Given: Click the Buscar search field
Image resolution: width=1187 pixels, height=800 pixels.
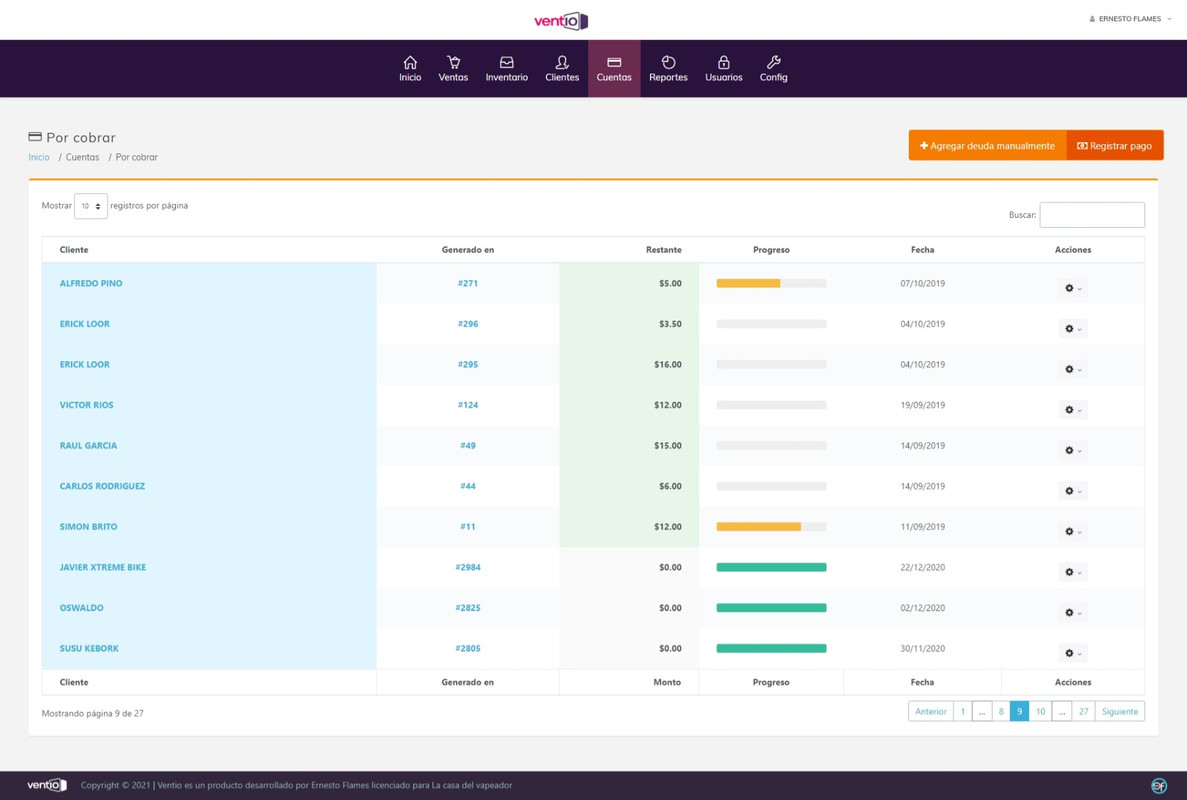Looking at the screenshot, I should tap(1092, 215).
